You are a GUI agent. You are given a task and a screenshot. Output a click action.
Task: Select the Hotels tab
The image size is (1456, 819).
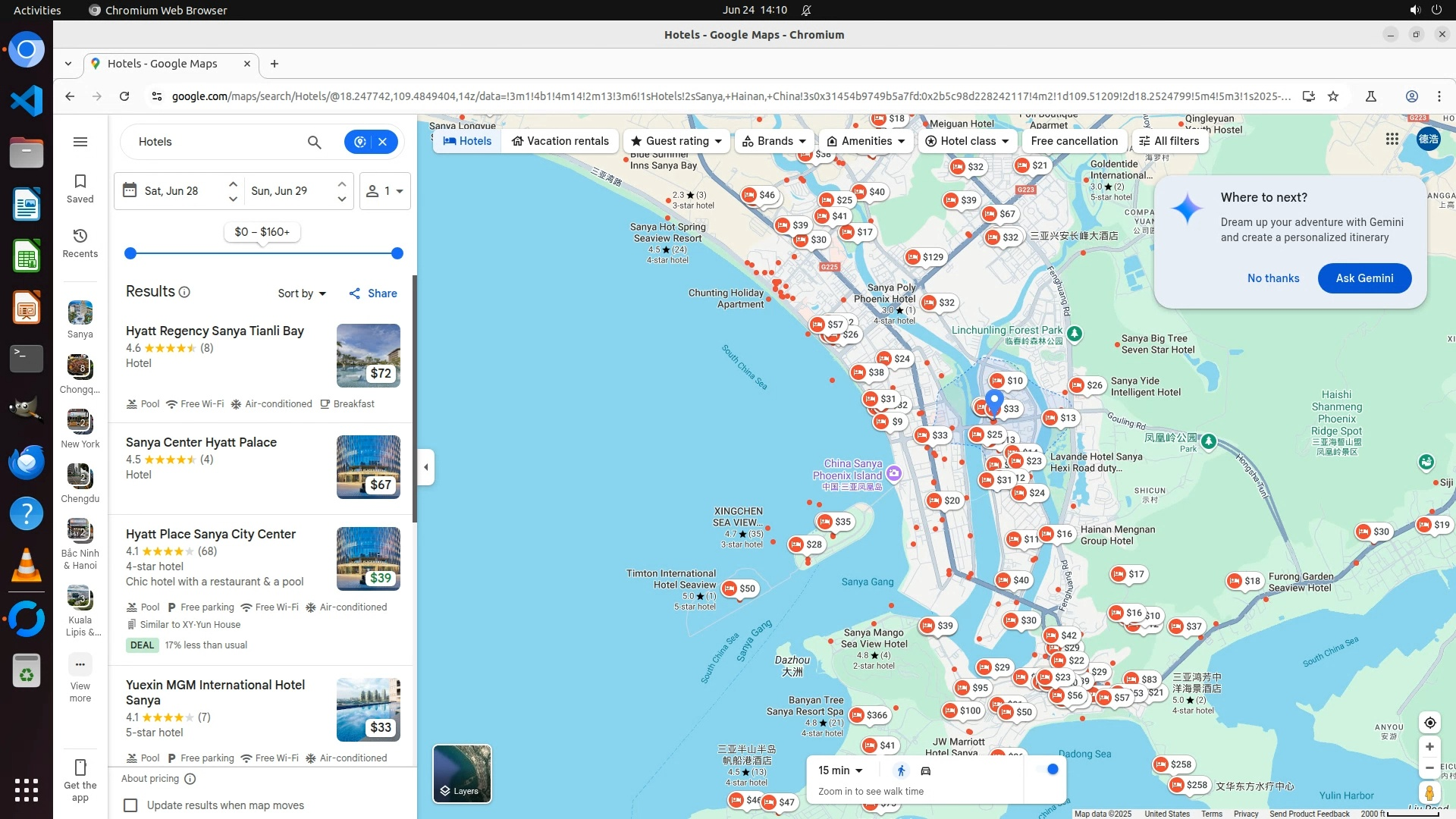(x=467, y=141)
